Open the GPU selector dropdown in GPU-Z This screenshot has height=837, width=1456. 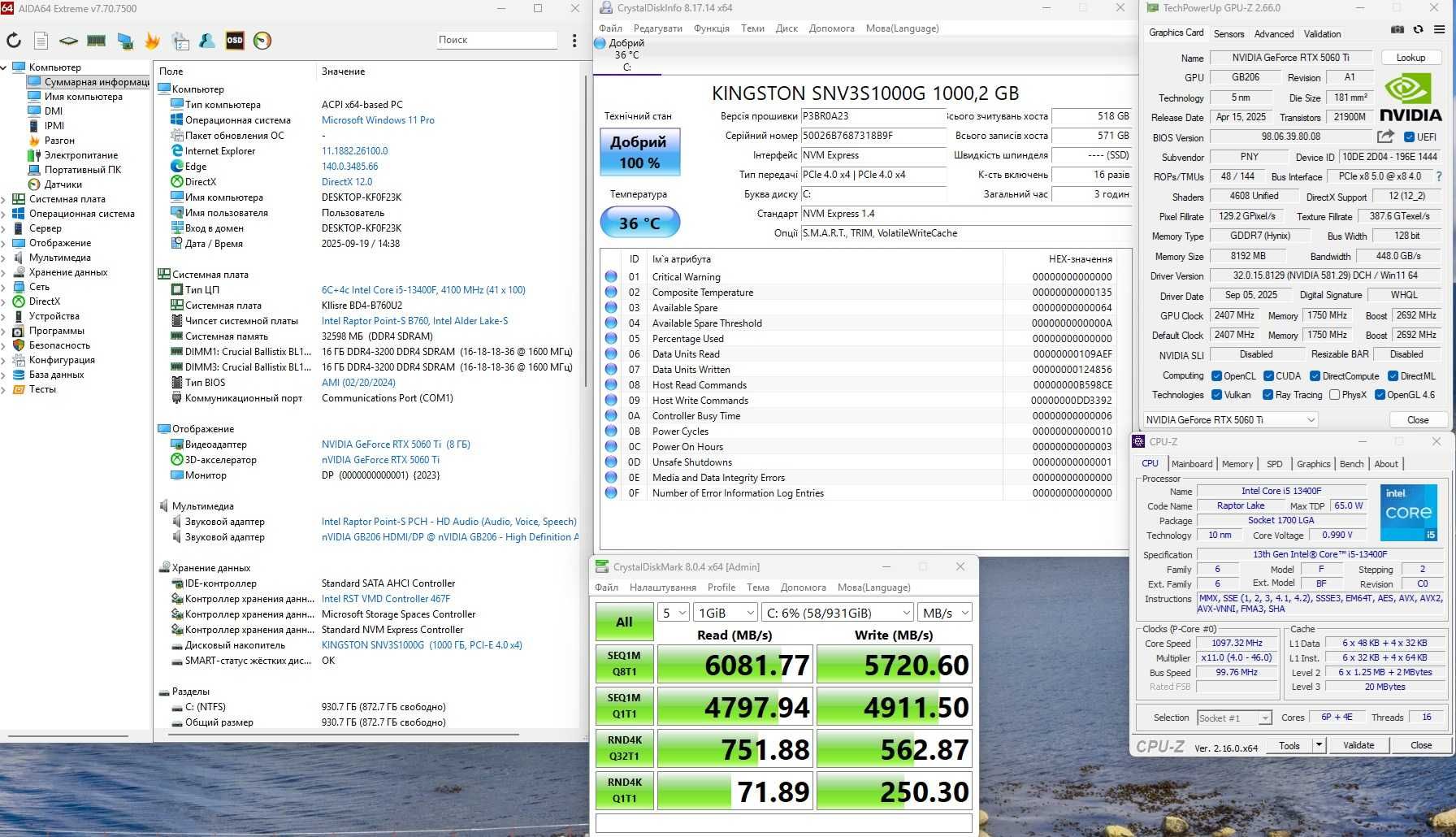pyautogui.click(x=1229, y=419)
